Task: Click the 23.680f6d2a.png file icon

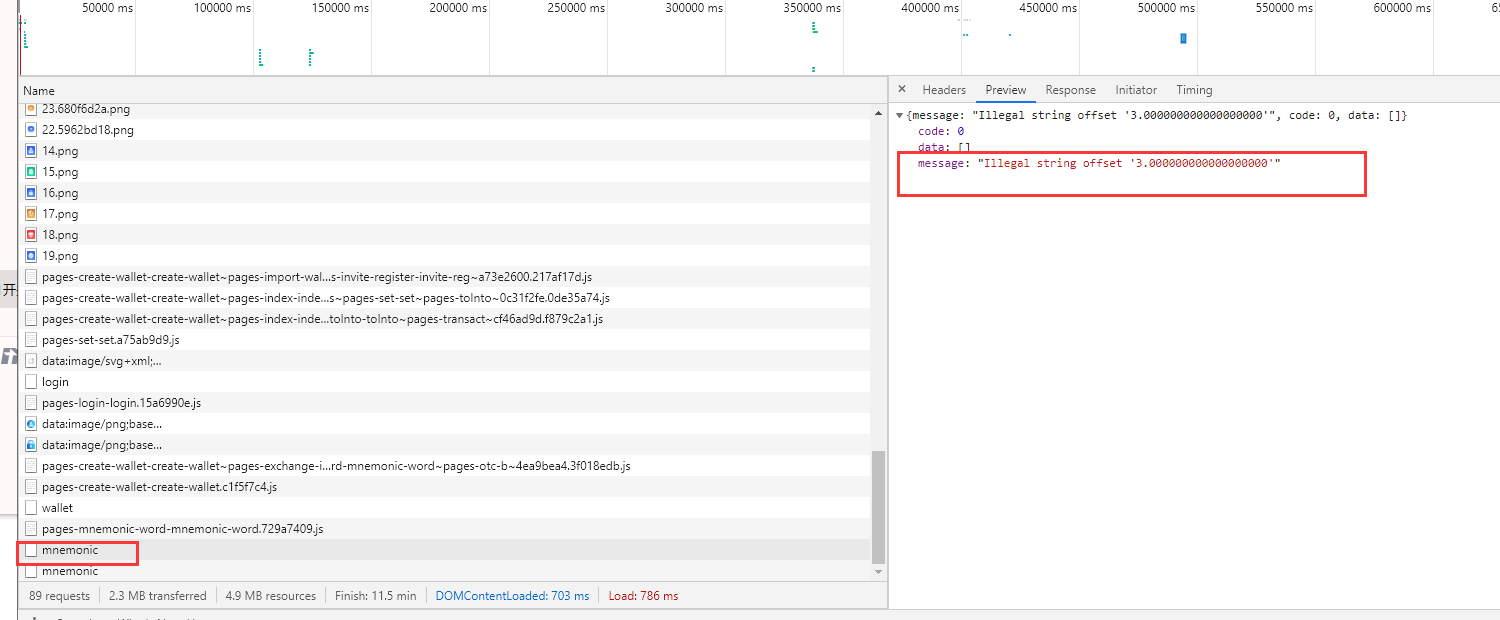Action: pos(31,109)
